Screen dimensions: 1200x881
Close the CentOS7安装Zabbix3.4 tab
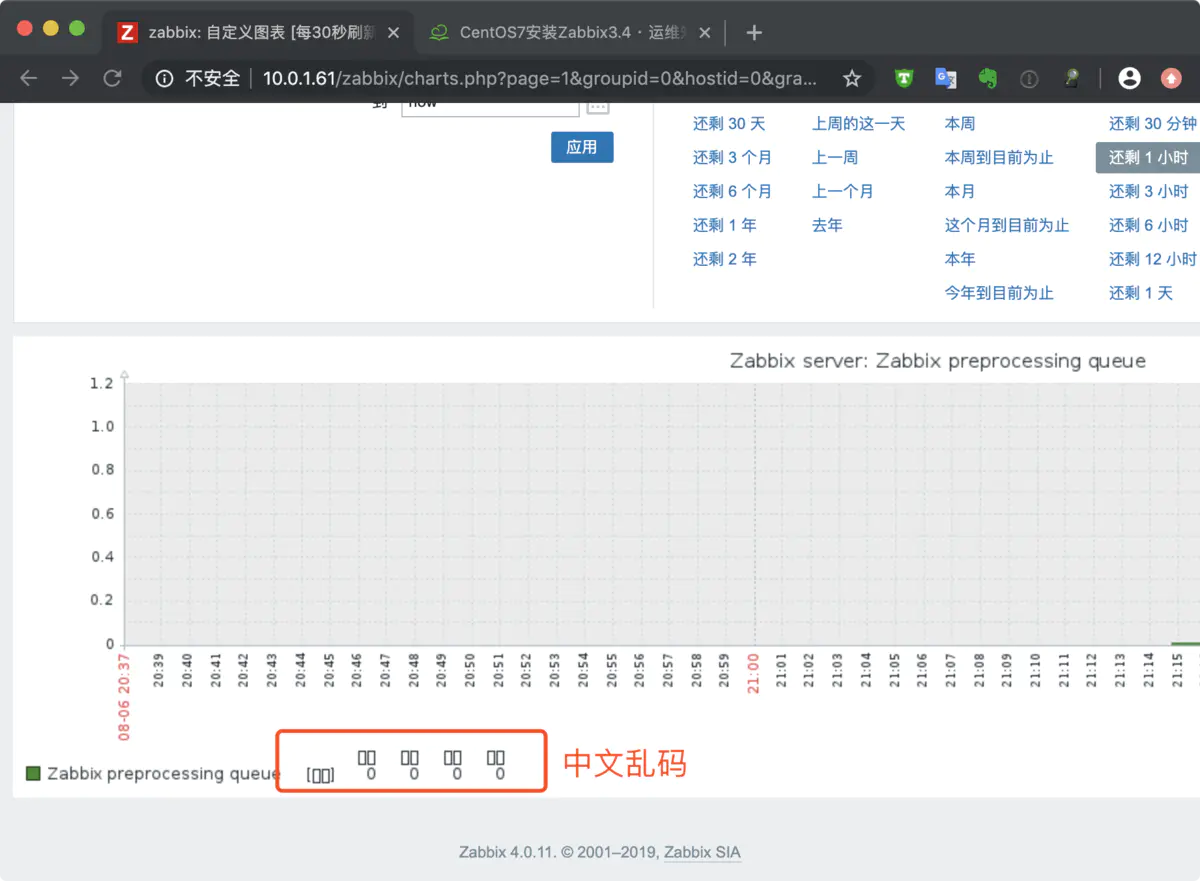[705, 33]
